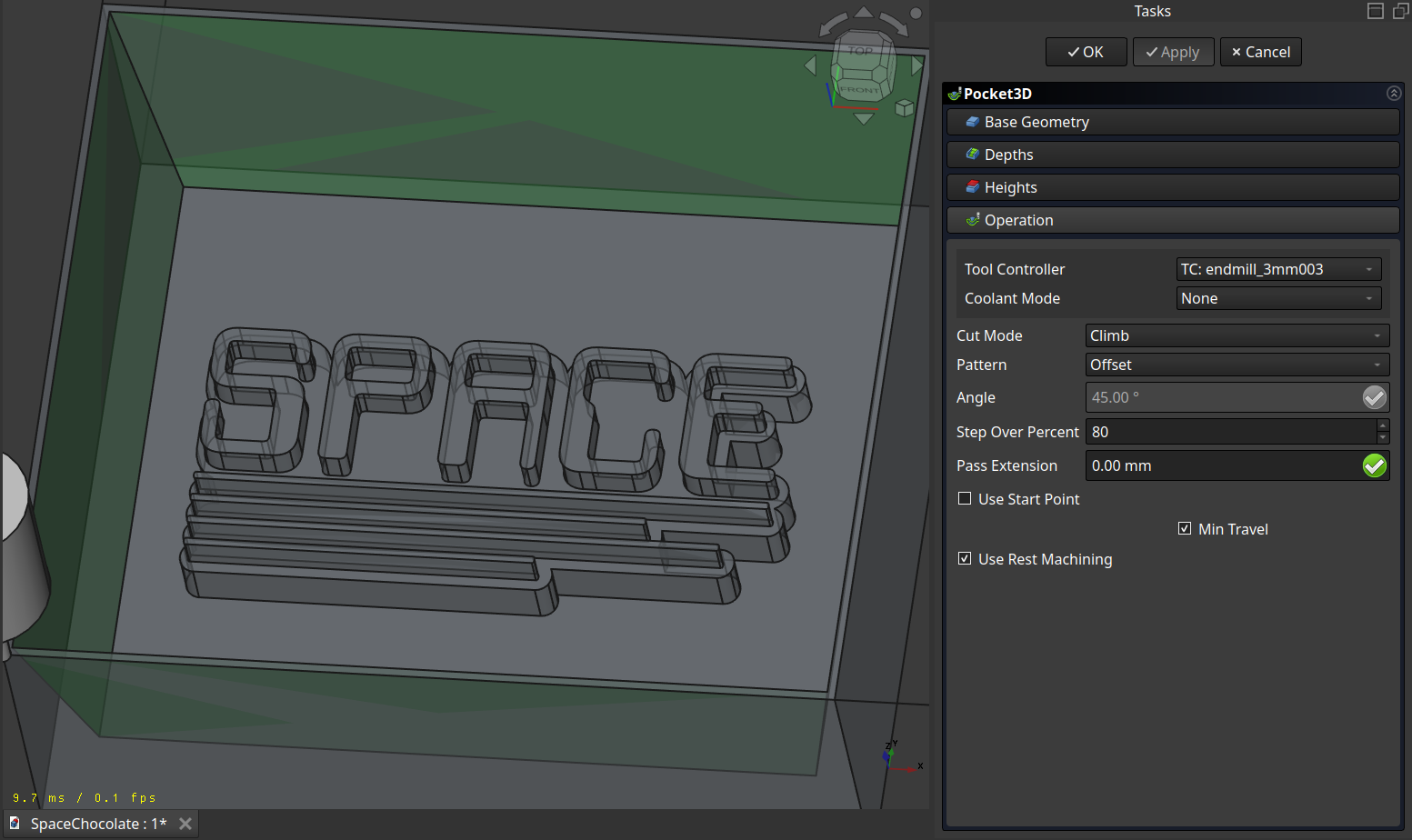Click the navigation cube's dot button
This screenshot has width=1412, height=840.
[x=916, y=13]
